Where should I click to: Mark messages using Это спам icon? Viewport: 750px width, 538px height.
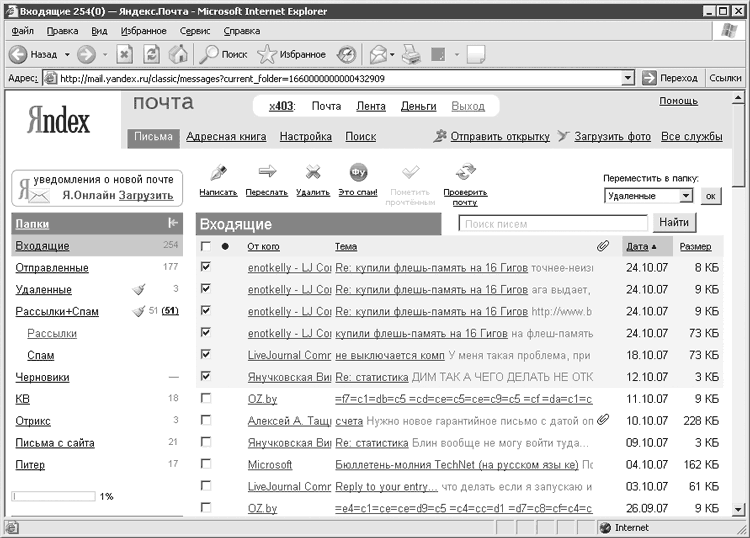358,172
